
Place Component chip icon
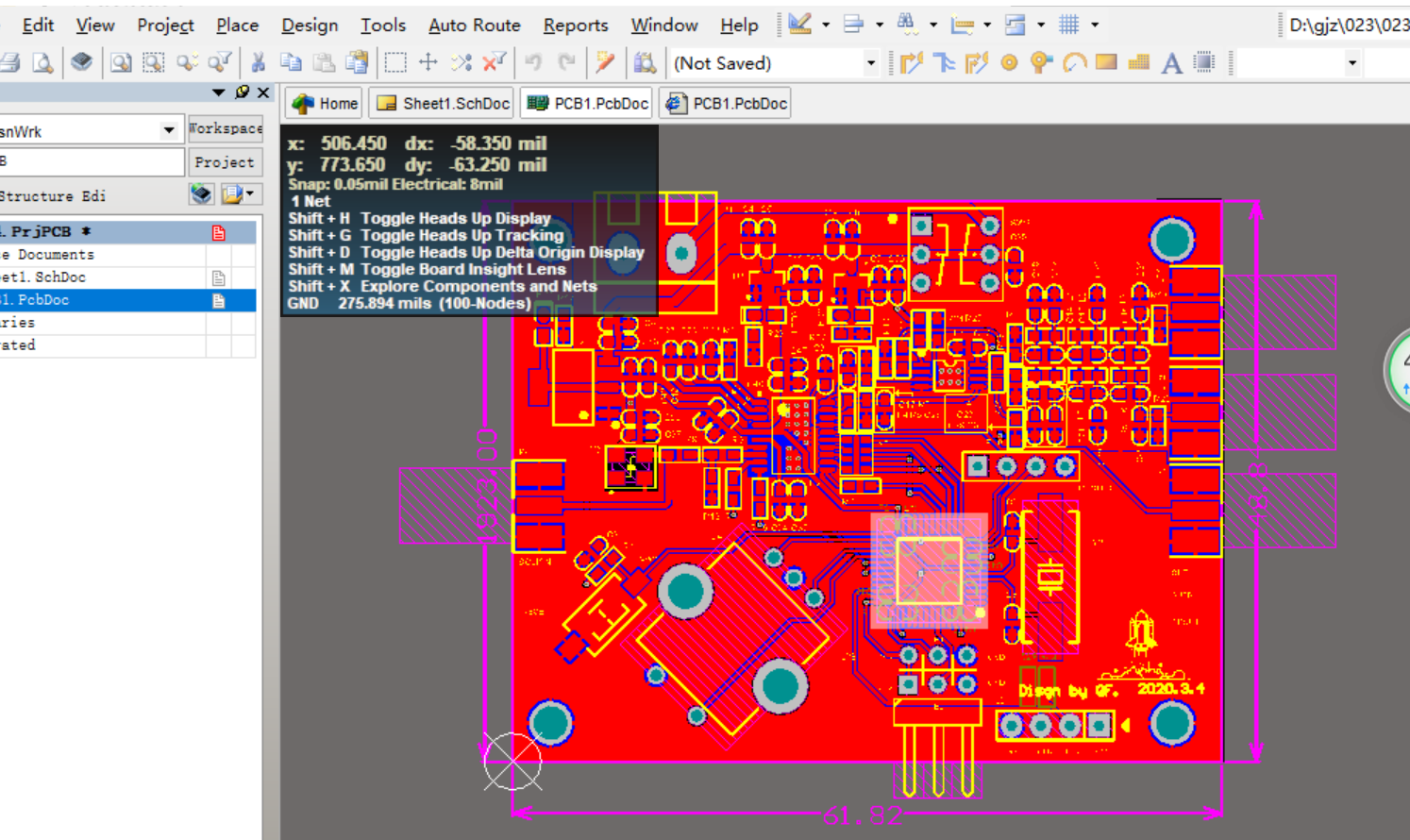tap(1204, 63)
